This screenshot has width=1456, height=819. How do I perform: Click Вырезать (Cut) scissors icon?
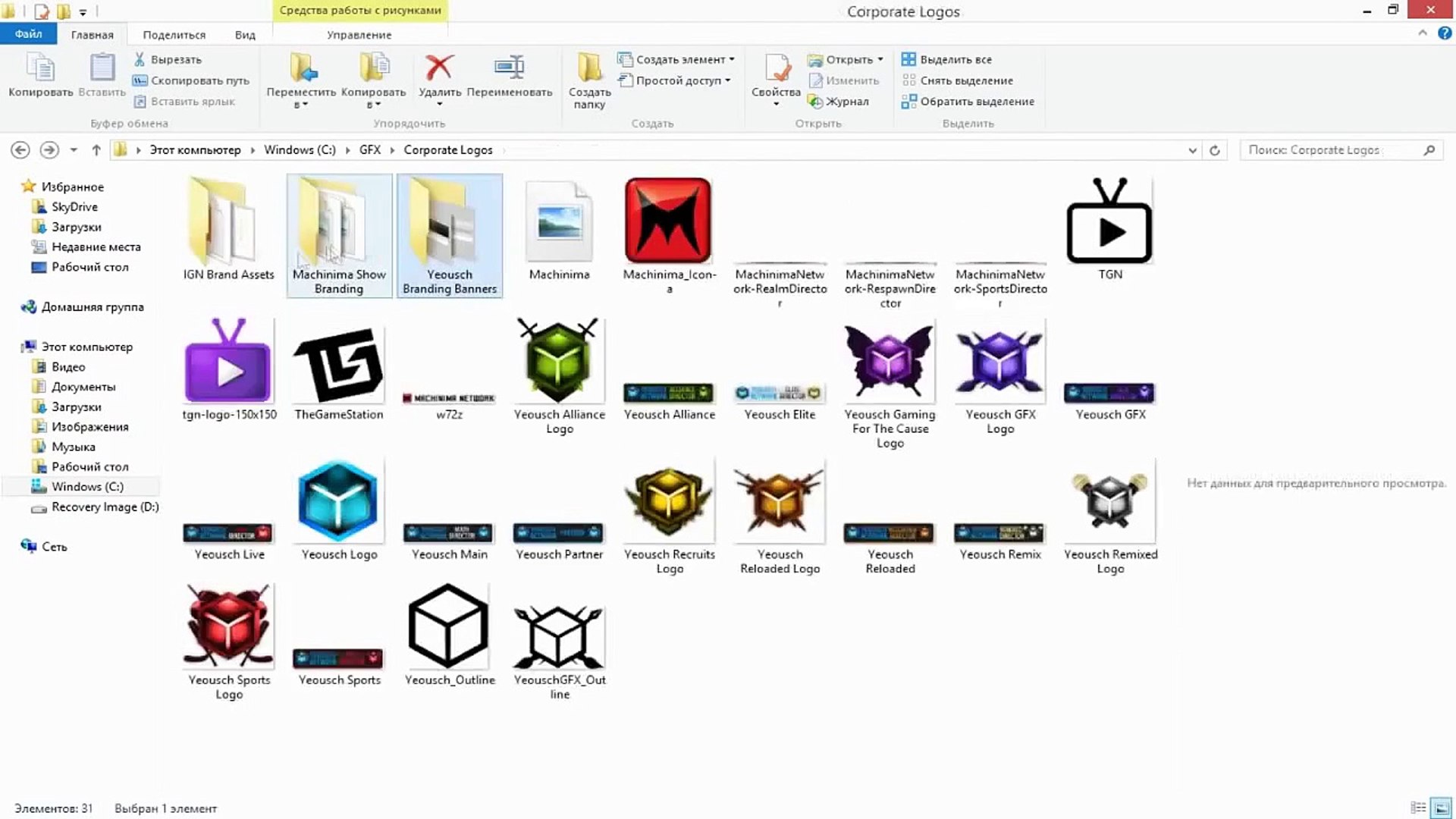tap(140, 59)
